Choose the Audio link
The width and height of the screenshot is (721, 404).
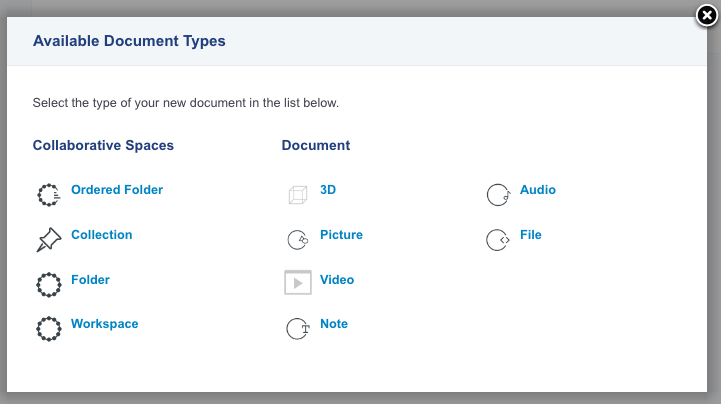(x=538, y=190)
